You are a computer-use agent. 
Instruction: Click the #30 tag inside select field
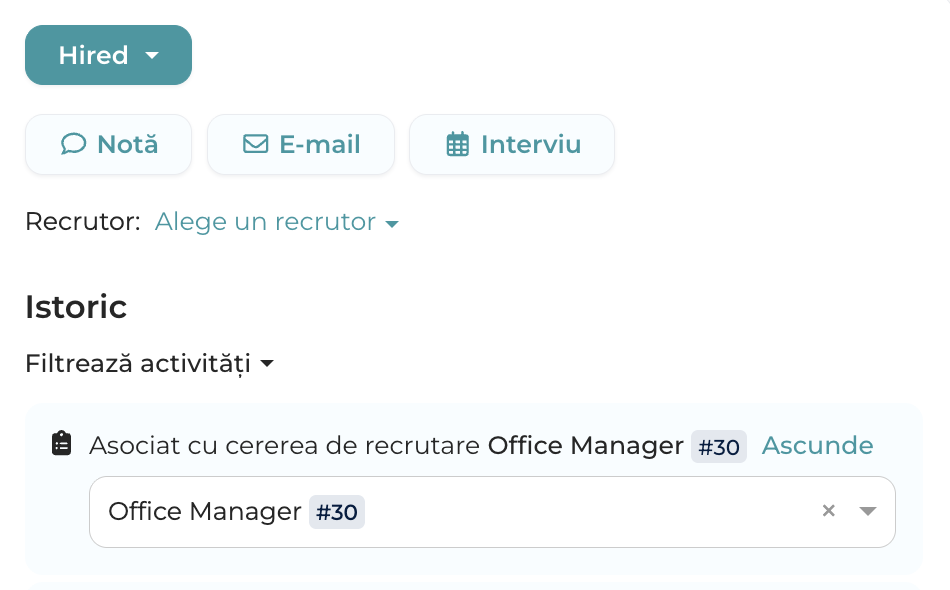click(x=337, y=512)
